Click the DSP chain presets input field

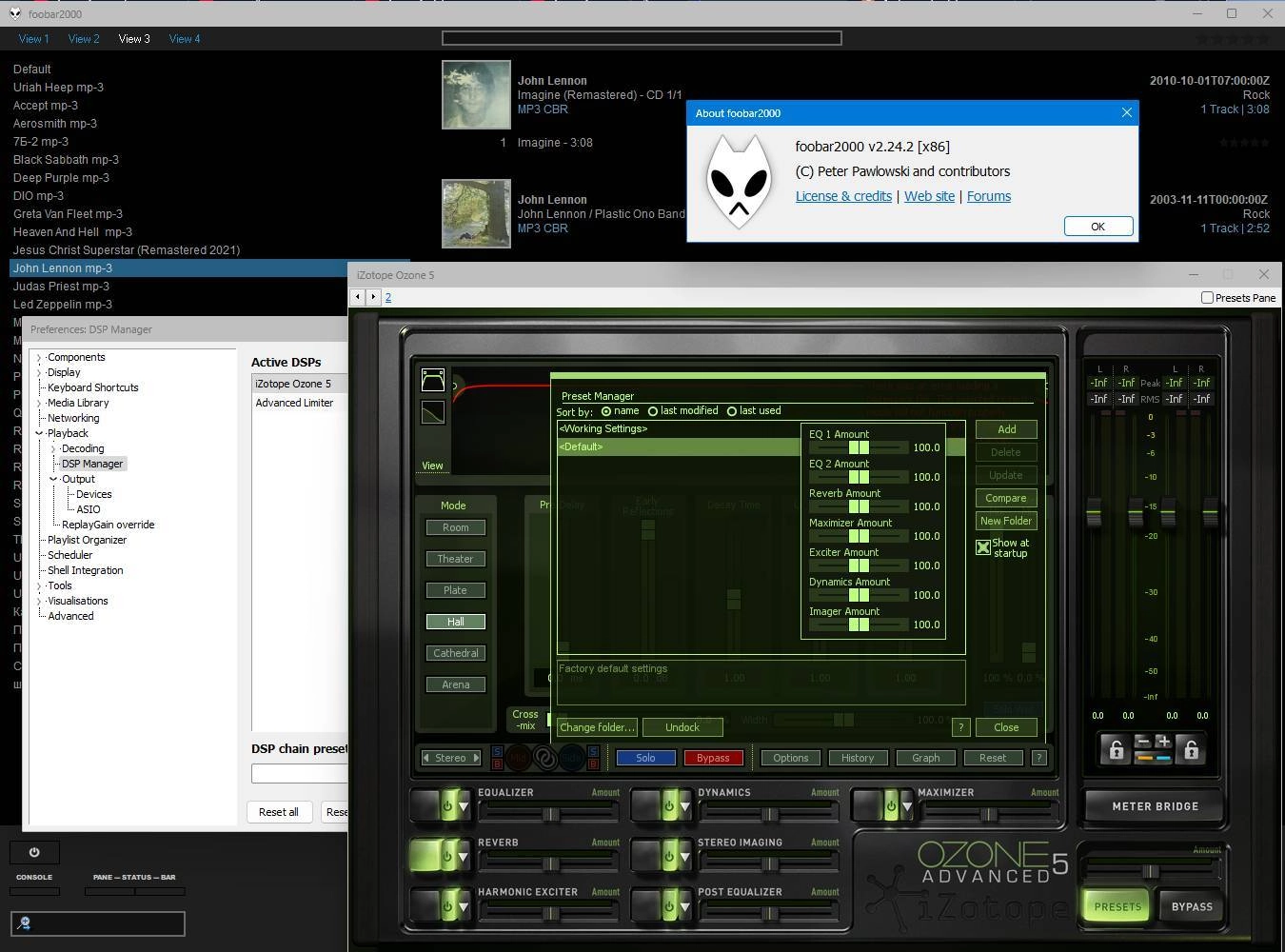click(300, 773)
